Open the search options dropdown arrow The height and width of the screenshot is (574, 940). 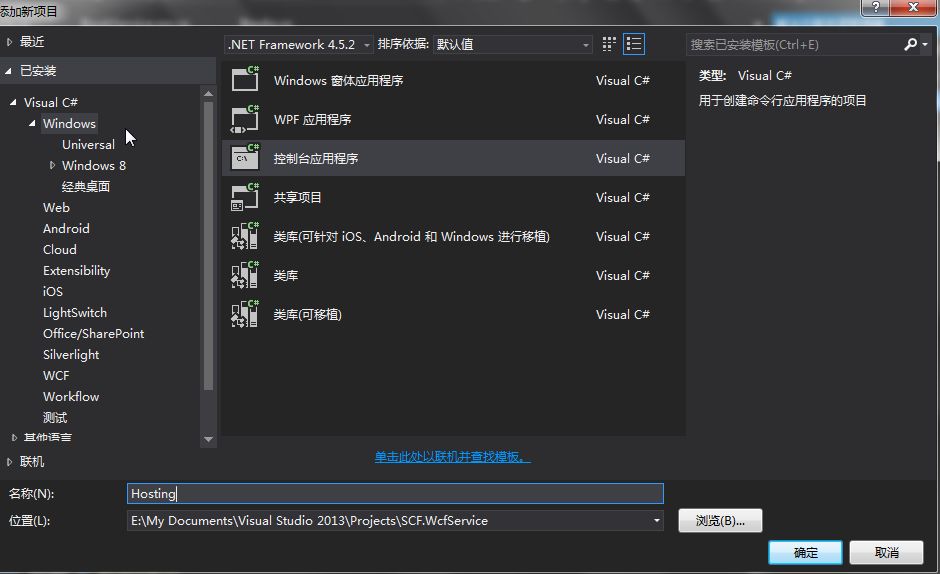pyautogui.click(x=925, y=44)
